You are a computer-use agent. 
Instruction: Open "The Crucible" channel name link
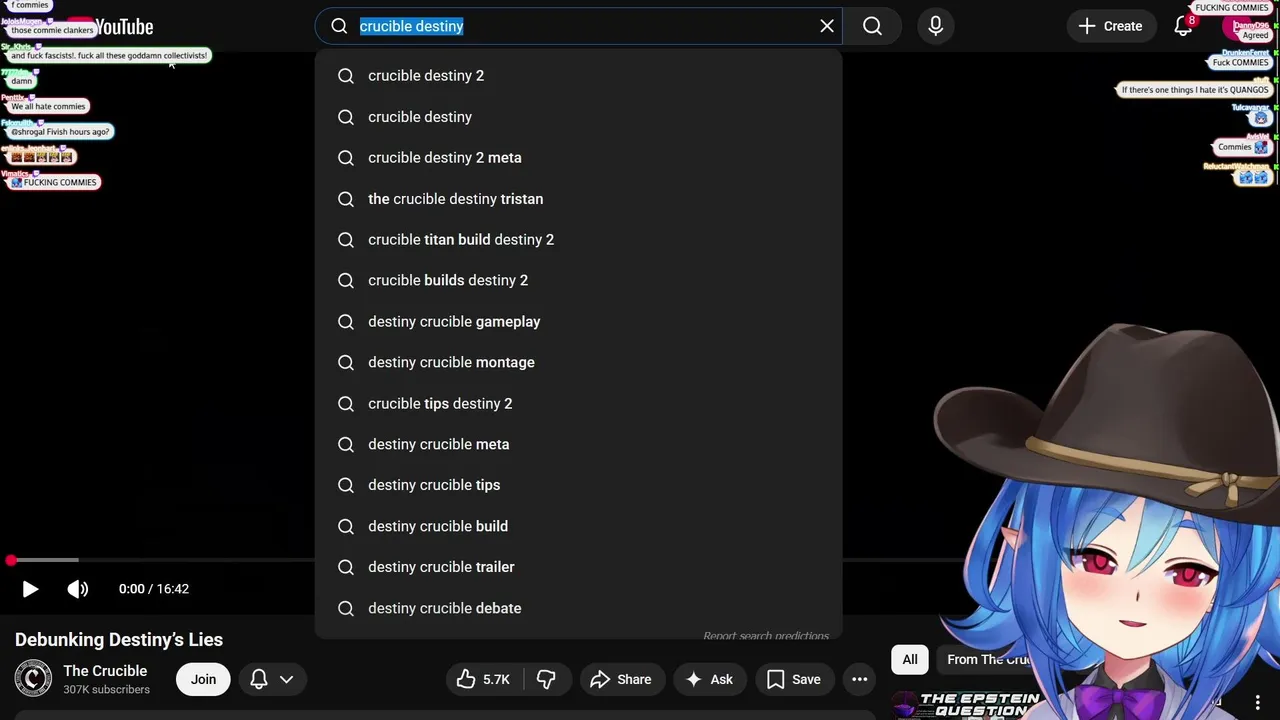click(105, 671)
